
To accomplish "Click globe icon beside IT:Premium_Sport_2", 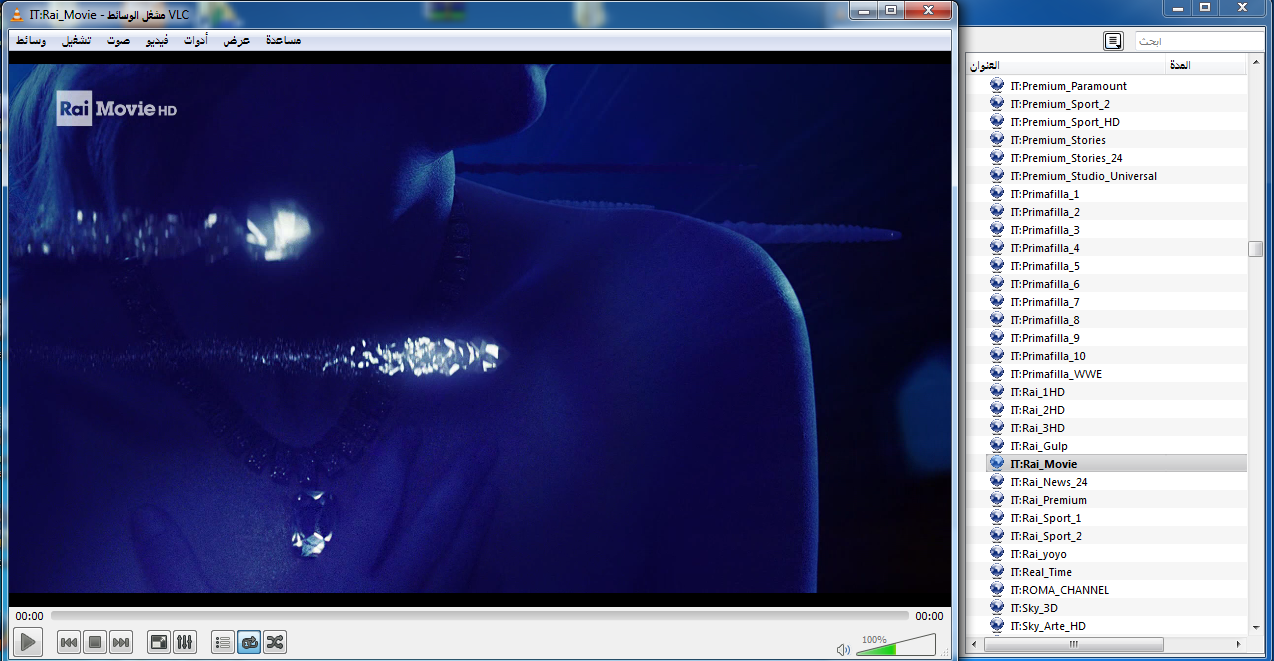I will coord(997,103).
